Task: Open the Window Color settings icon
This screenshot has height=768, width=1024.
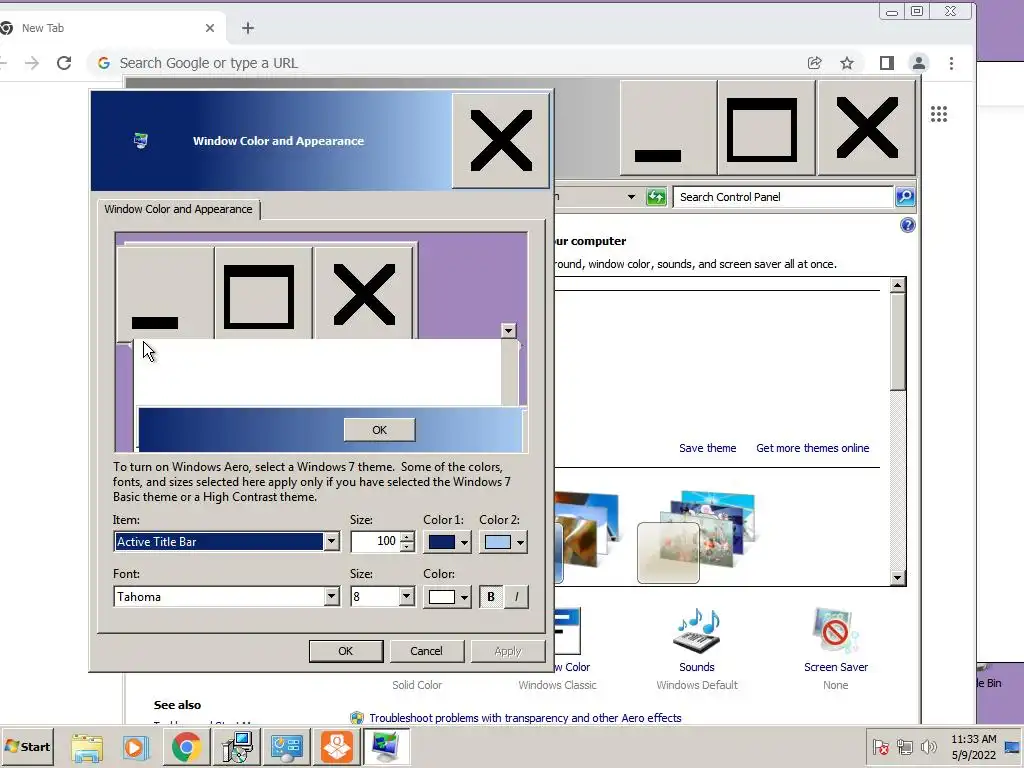Action: (567, 632)
